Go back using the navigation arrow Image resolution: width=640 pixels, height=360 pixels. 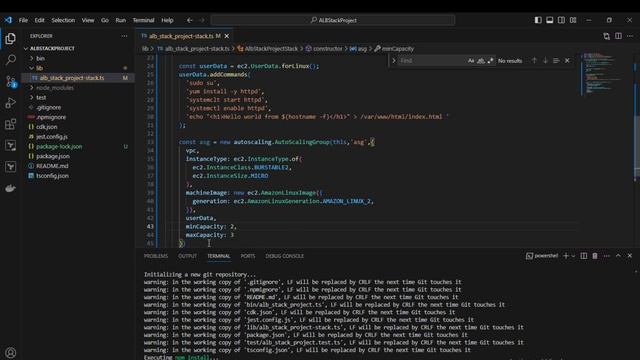click(x=190, y=20)
